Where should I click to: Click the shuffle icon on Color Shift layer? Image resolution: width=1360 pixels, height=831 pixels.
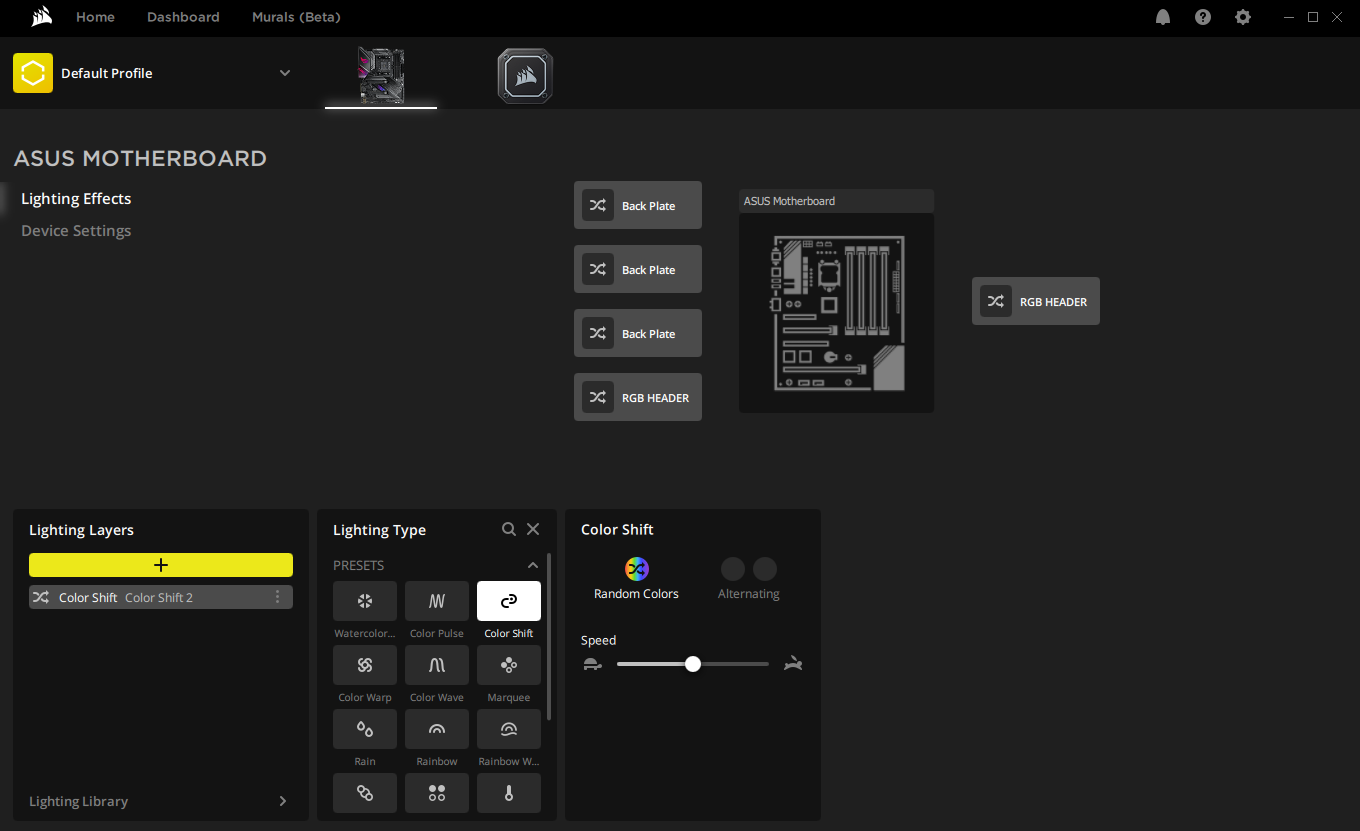(41, 597)
